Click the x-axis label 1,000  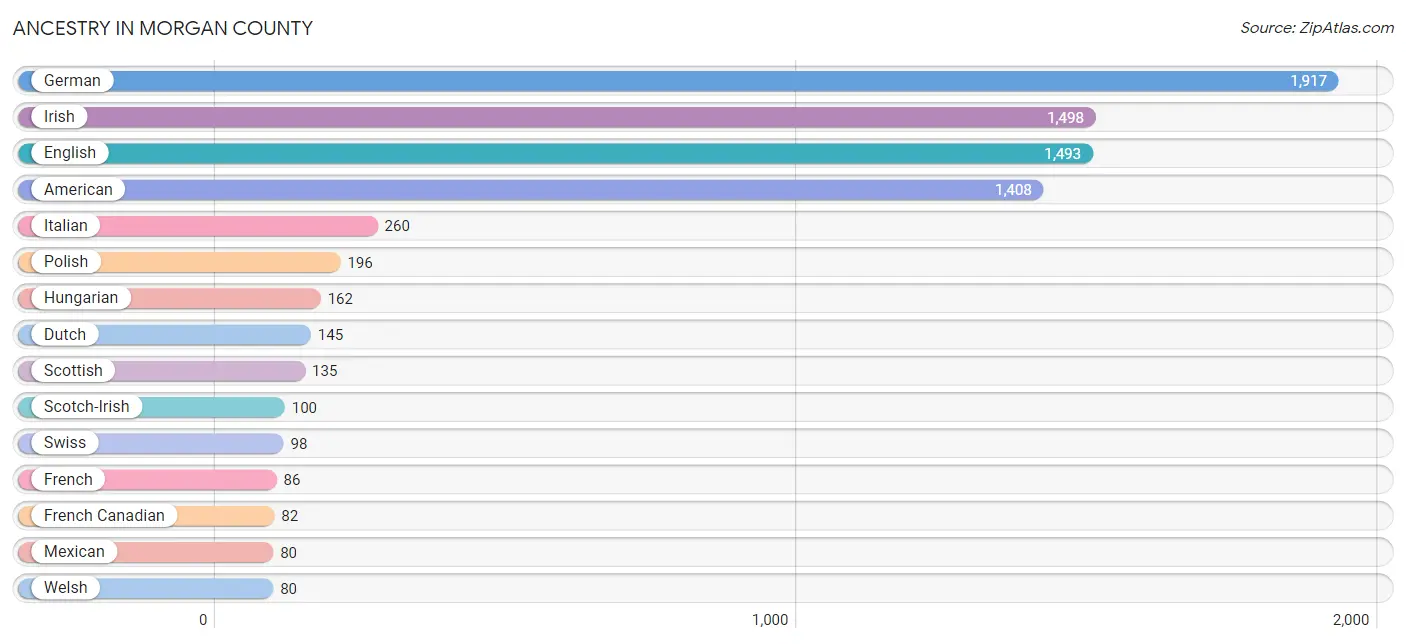770,620
